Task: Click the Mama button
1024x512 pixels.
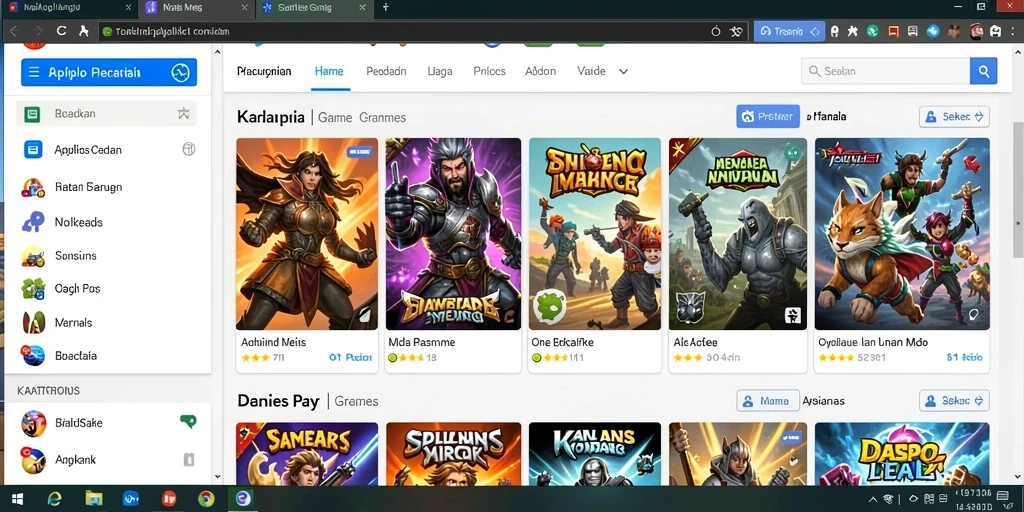Action: [768, 401]
